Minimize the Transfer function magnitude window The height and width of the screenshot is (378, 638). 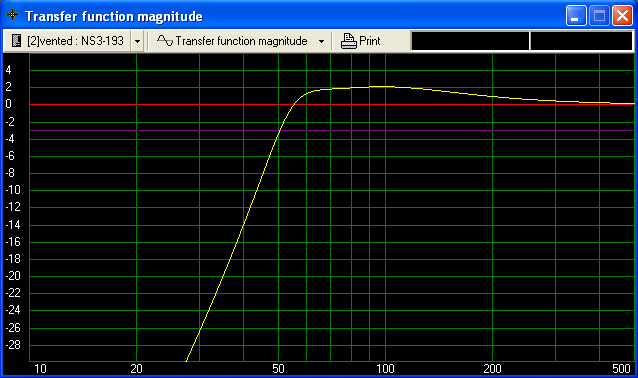(576, 16)
